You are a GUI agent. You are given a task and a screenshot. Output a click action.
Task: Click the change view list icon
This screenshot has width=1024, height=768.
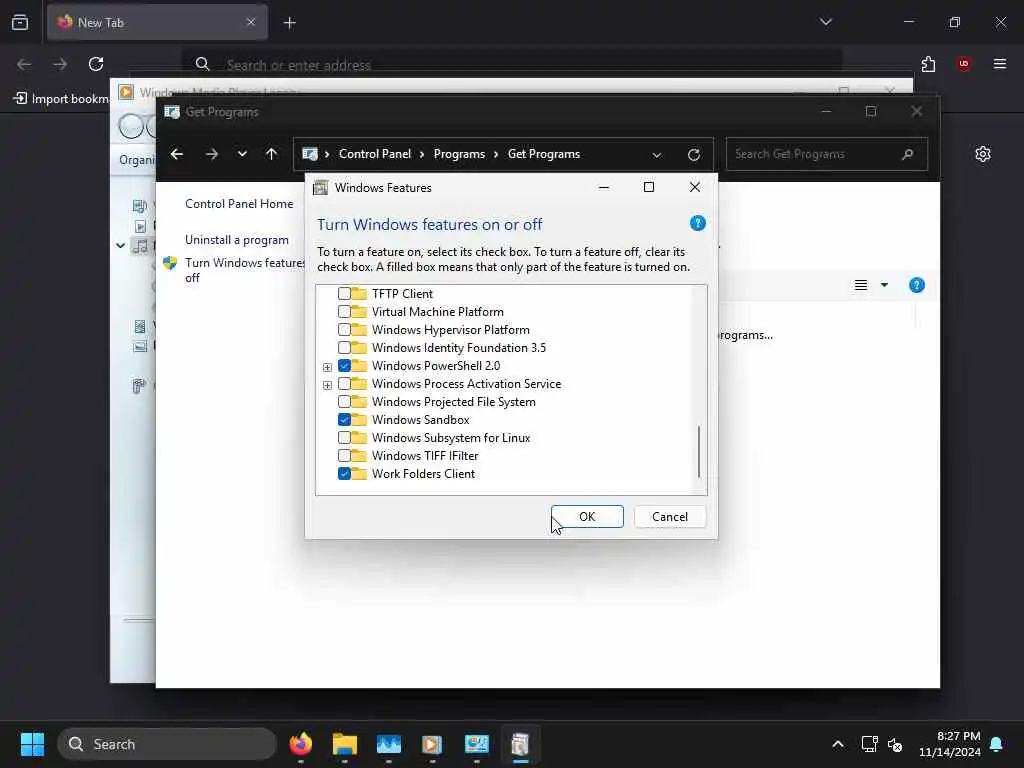[861, 285]
